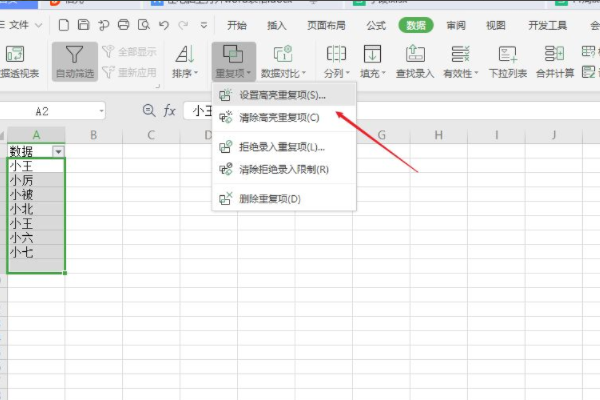
Task: Select 清除拒绝录入限制(R) menu item
Action: 284,169
